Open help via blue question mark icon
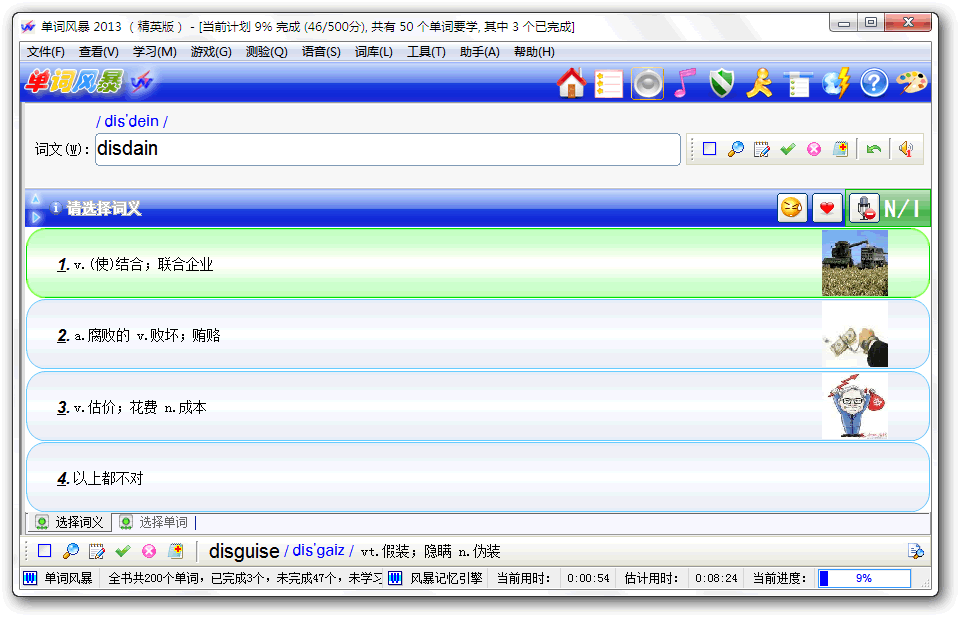The image size is (959, 617). coord(874,83)
